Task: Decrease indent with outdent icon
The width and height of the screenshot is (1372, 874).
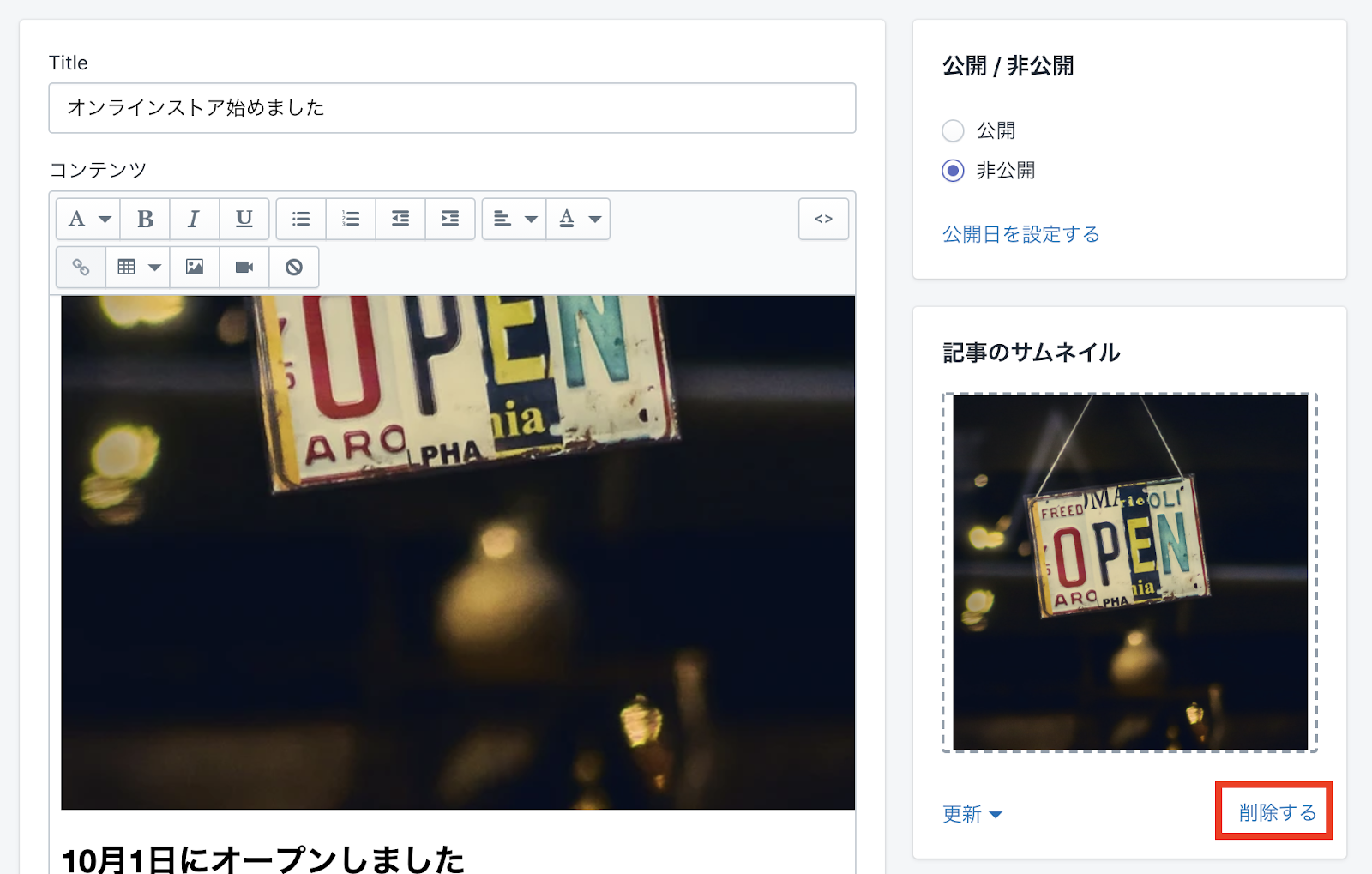Action: click(400, 219)
